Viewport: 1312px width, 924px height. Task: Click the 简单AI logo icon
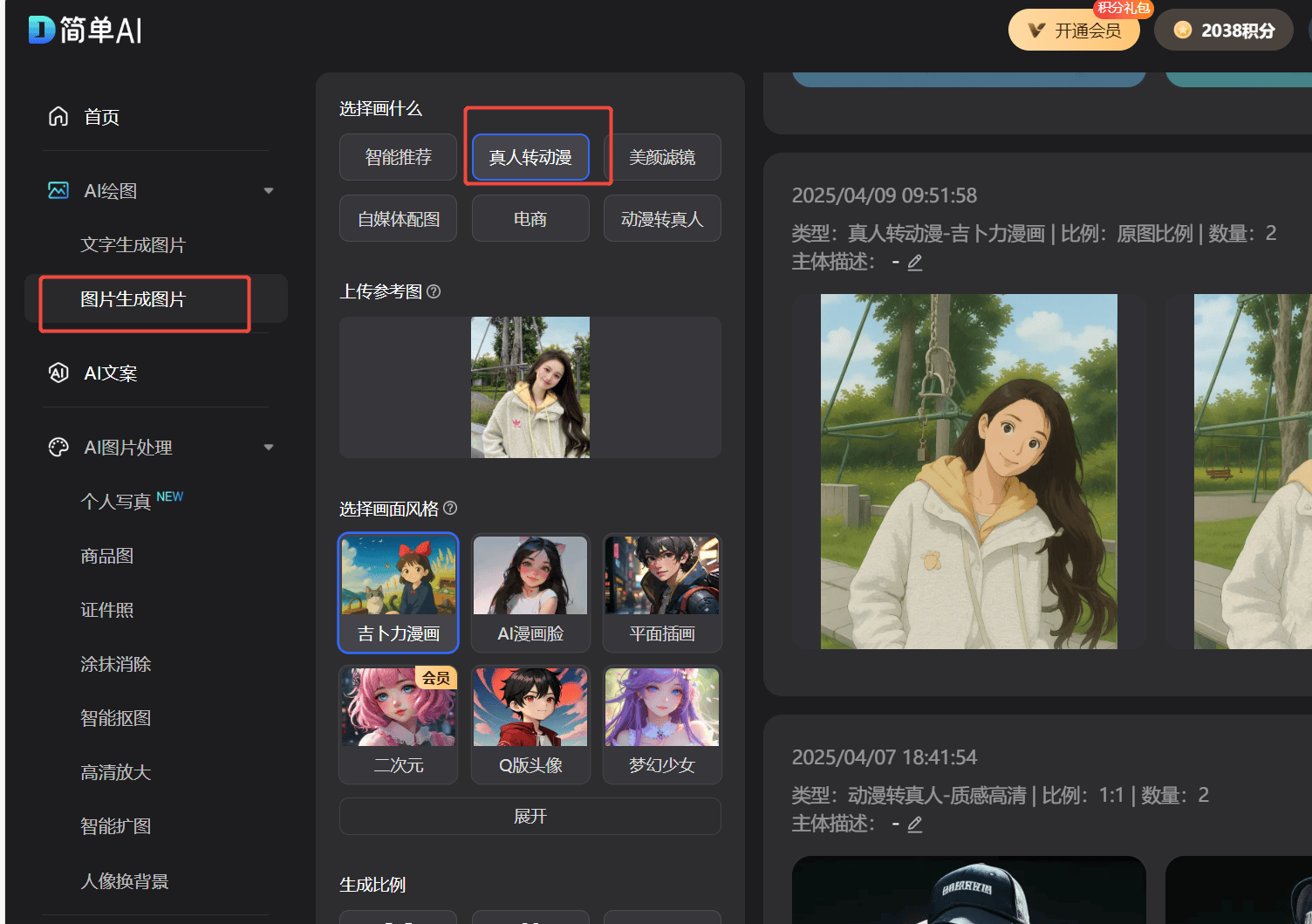41,30
